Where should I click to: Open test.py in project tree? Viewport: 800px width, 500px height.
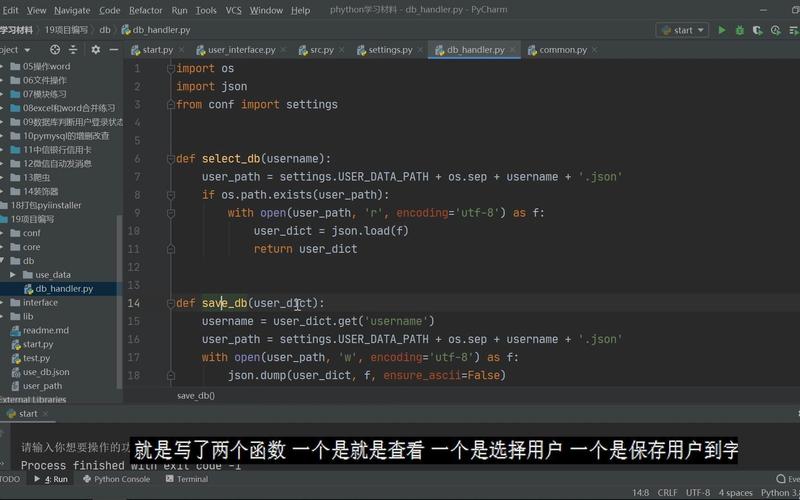click(36, 358)
